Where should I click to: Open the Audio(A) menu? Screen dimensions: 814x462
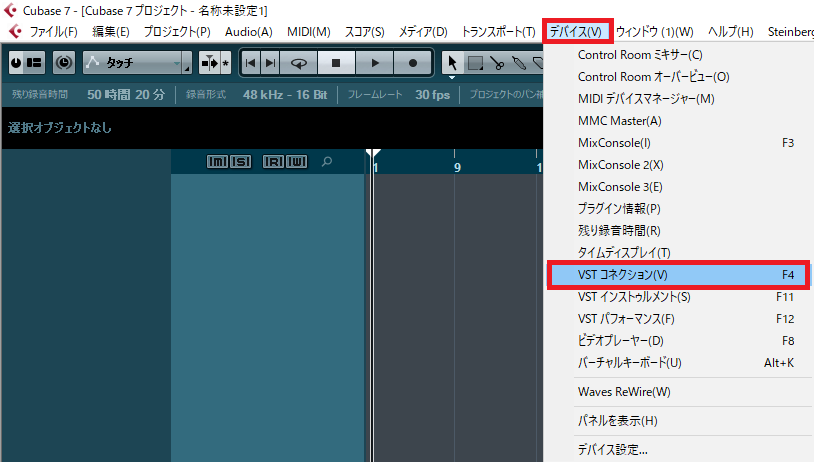[x=249, y=32]
